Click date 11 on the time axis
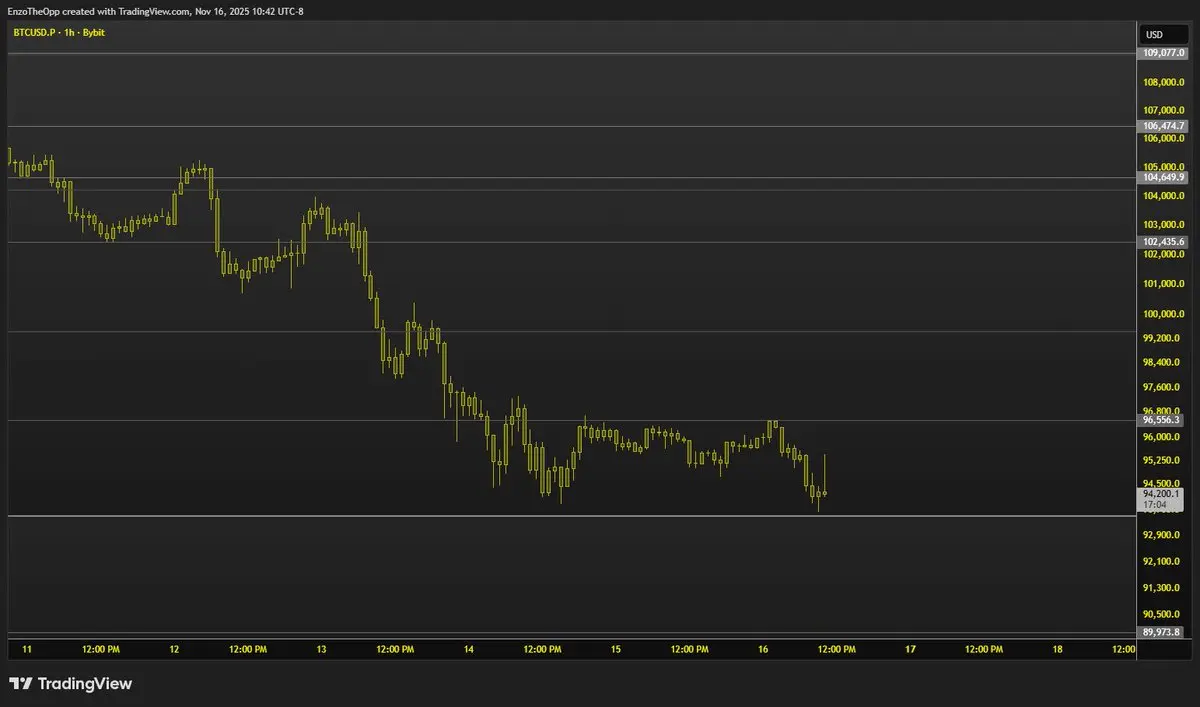 (x=27, y=649)
